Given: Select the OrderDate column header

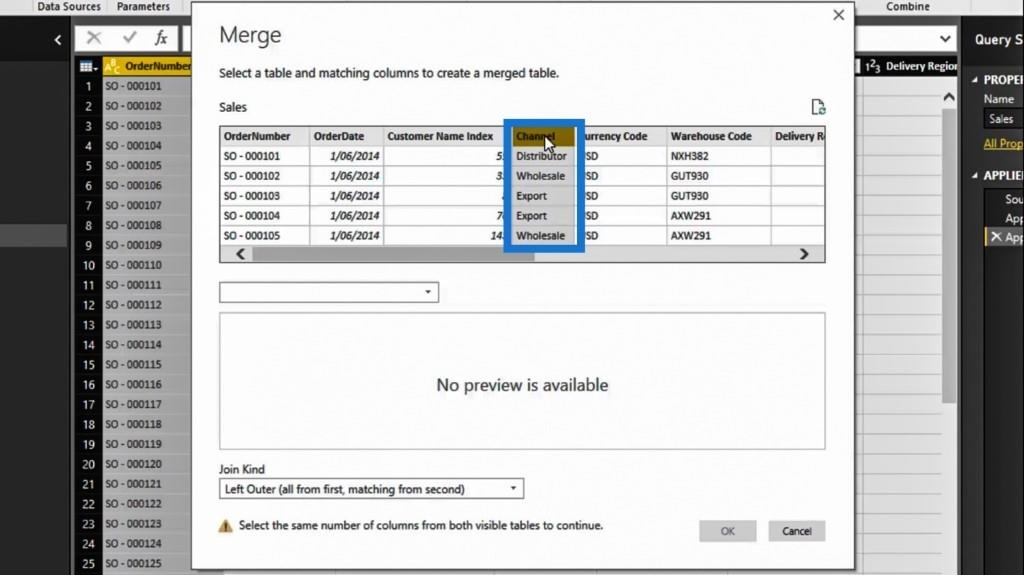Looking at the screenshot, I should click(x=346, y=136).
